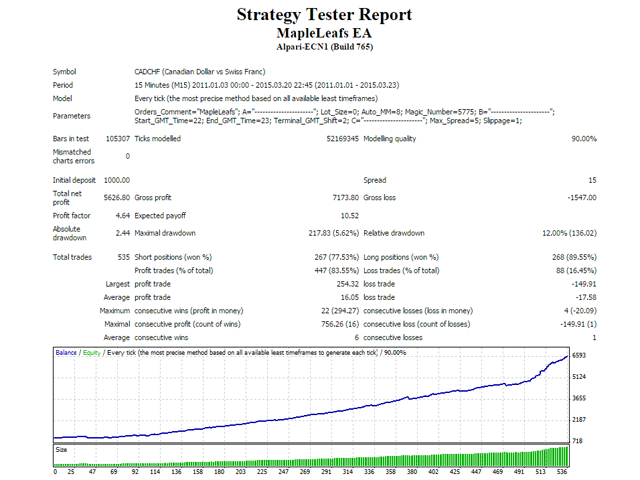
Task: Click Mismatched charts errors value 0
Action: (x=128, y=156)
